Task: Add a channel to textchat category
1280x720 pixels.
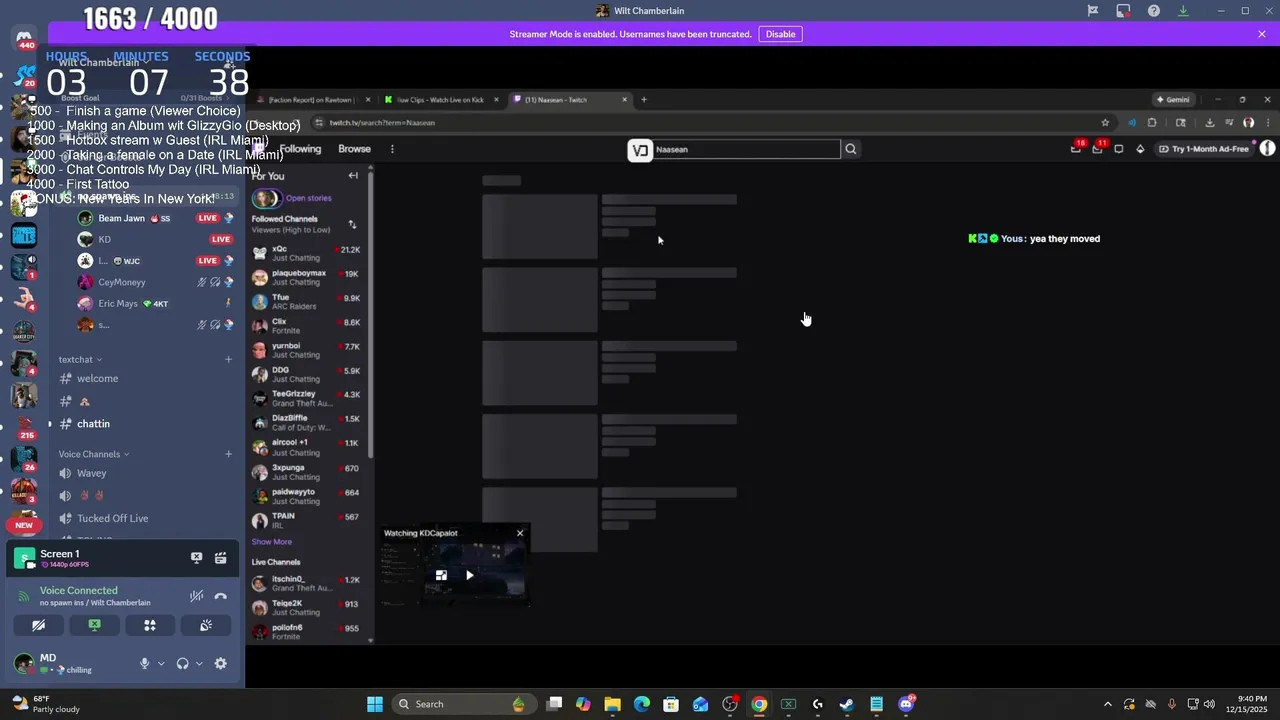Action: (x=228, y=359)
